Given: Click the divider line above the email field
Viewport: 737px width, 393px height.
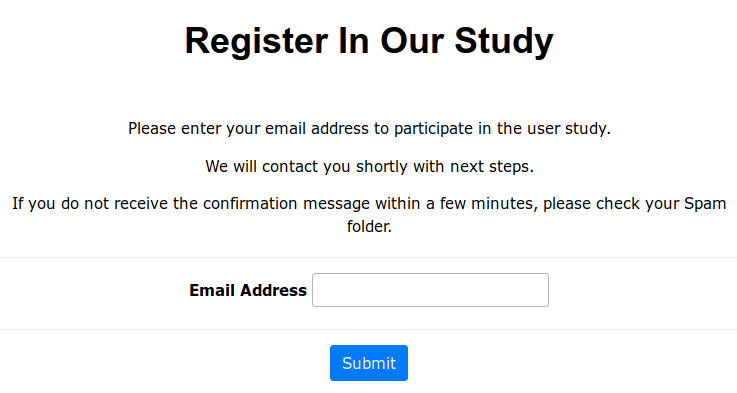Looking at the screenshot, I should [x=368, y=258].
